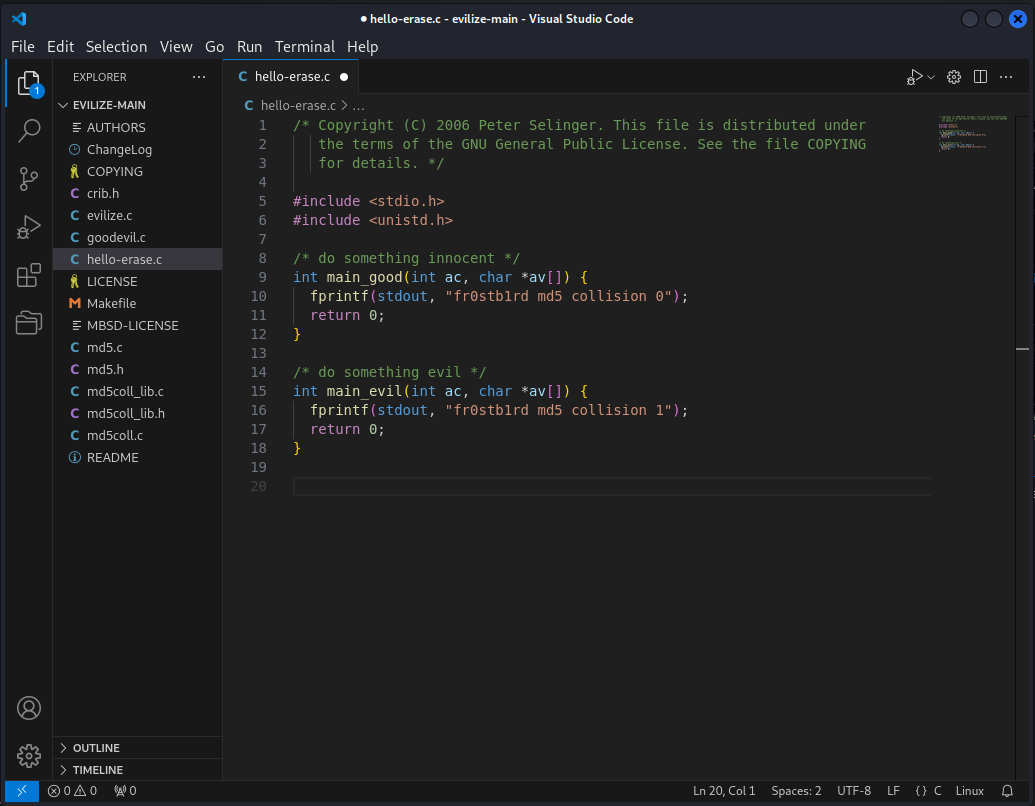Image resolution: width=1035 pixels, height=806 pixels.
Task: Toggle the Explorer sidebar via Explorer icon
Action: (29, 83)
